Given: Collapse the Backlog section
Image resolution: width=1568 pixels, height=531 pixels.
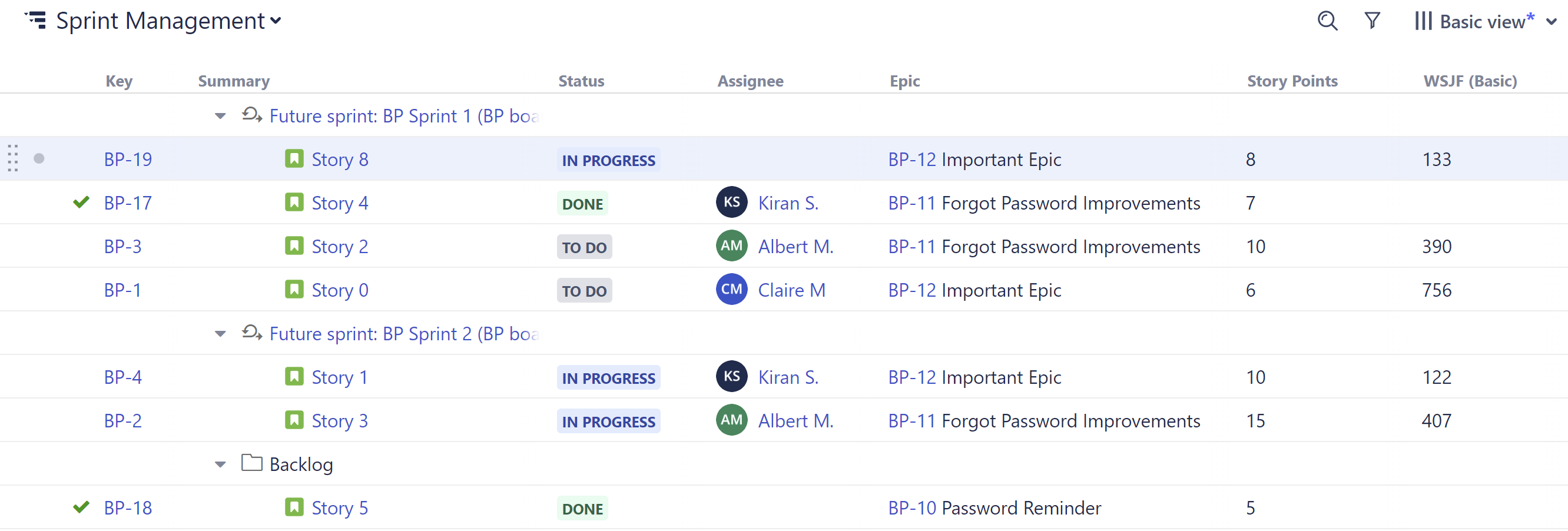Looking at the screenshot, I should pyautogui.click(x=219, y=464).
